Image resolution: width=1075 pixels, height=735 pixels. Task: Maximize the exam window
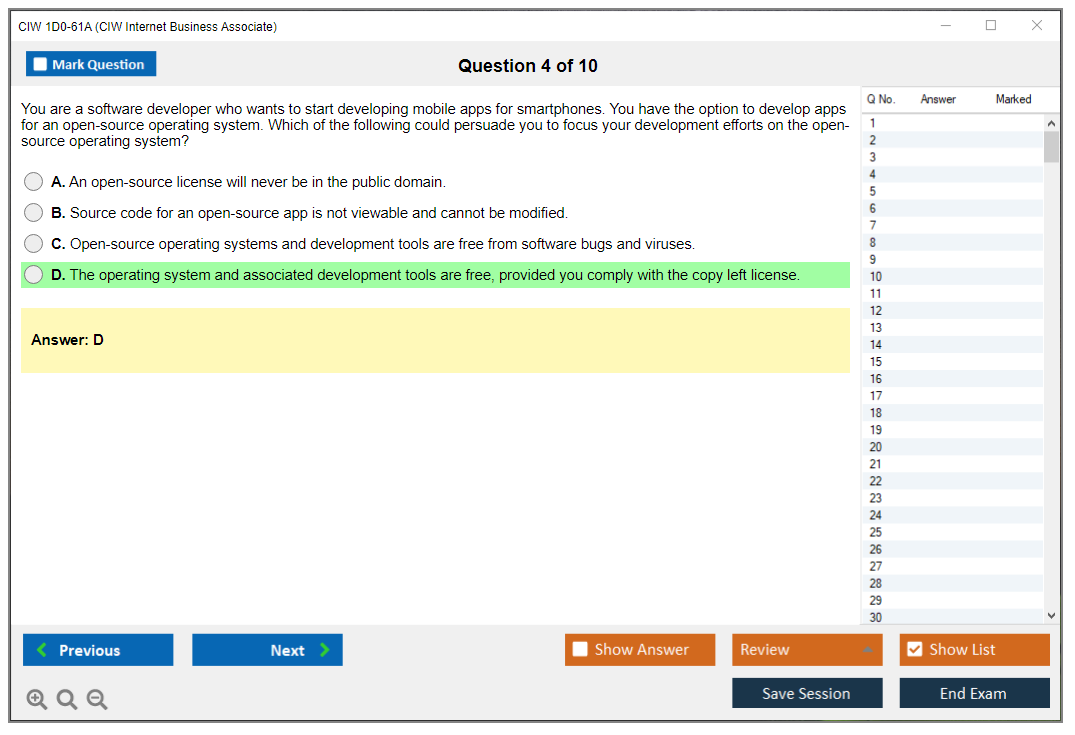point(991,26)
